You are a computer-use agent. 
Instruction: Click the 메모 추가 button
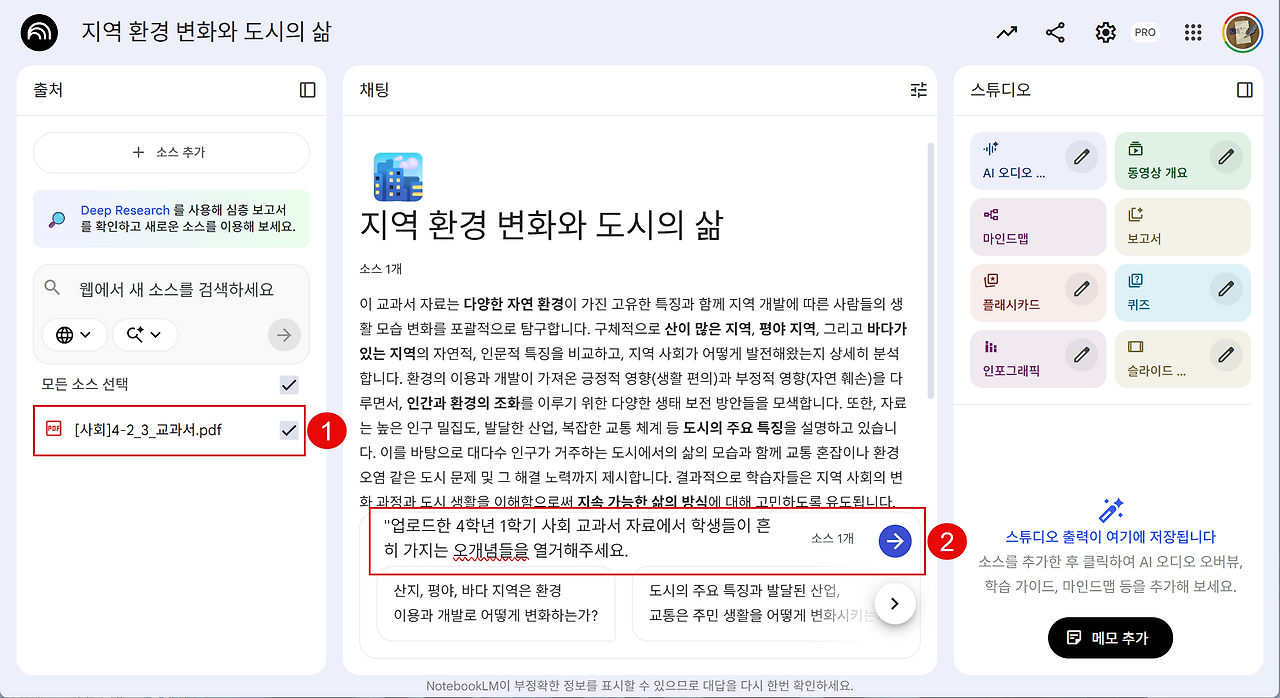[1110, 637]
